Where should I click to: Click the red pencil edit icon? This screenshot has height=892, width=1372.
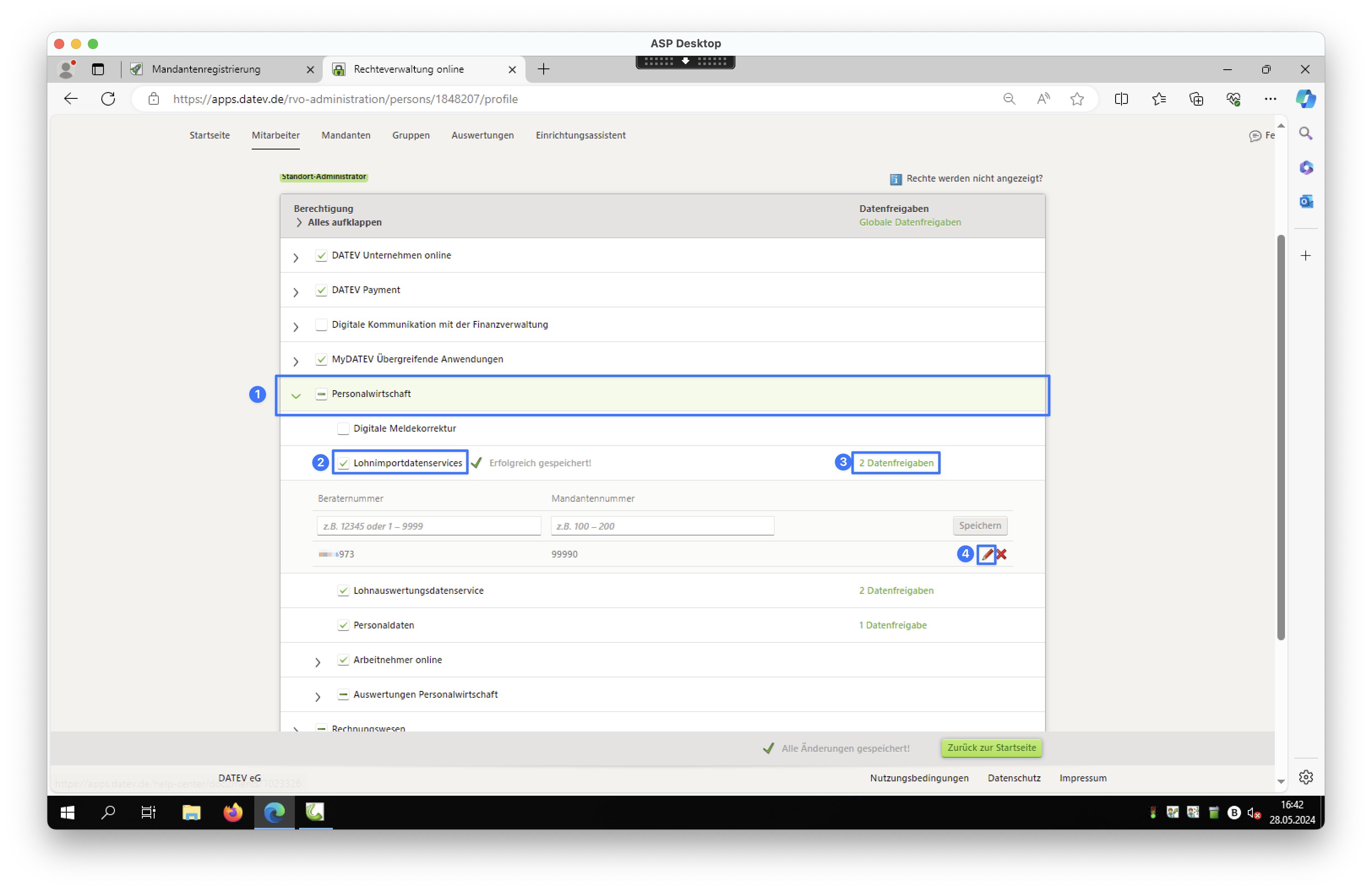point(987,554)
